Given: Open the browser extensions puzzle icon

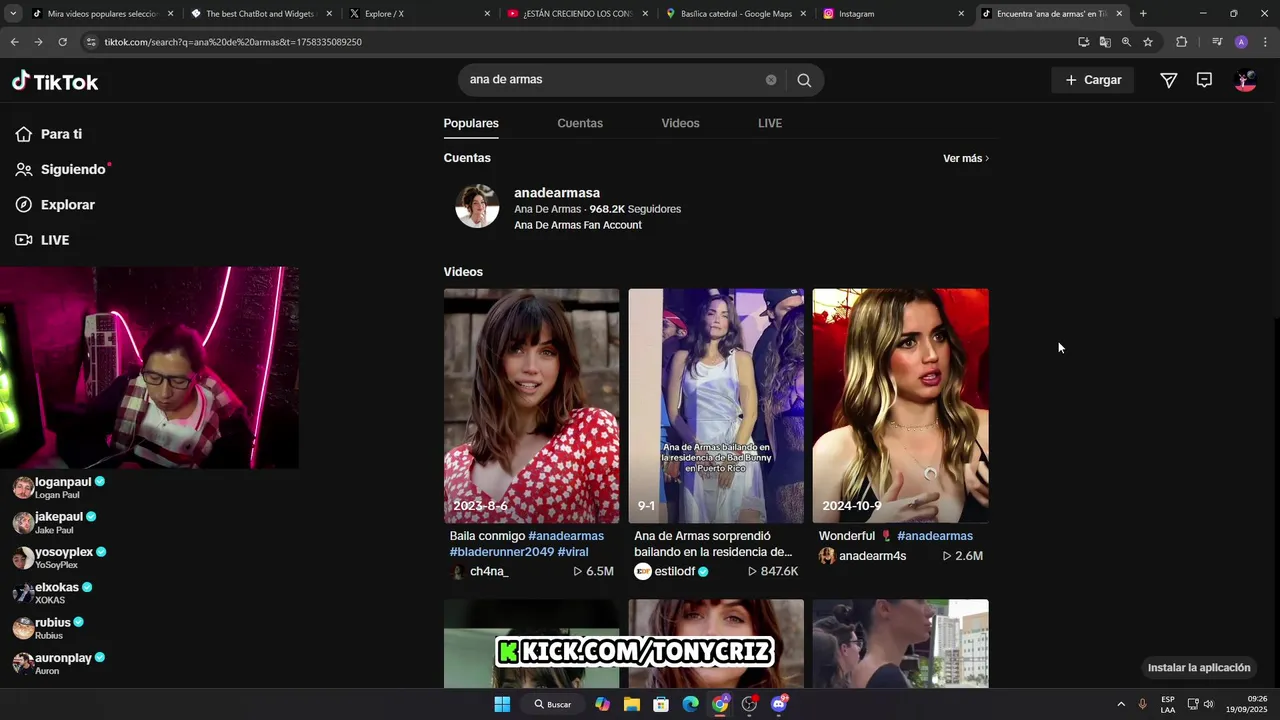Looking at the screenshot, I should click(x=1181, y=42).
